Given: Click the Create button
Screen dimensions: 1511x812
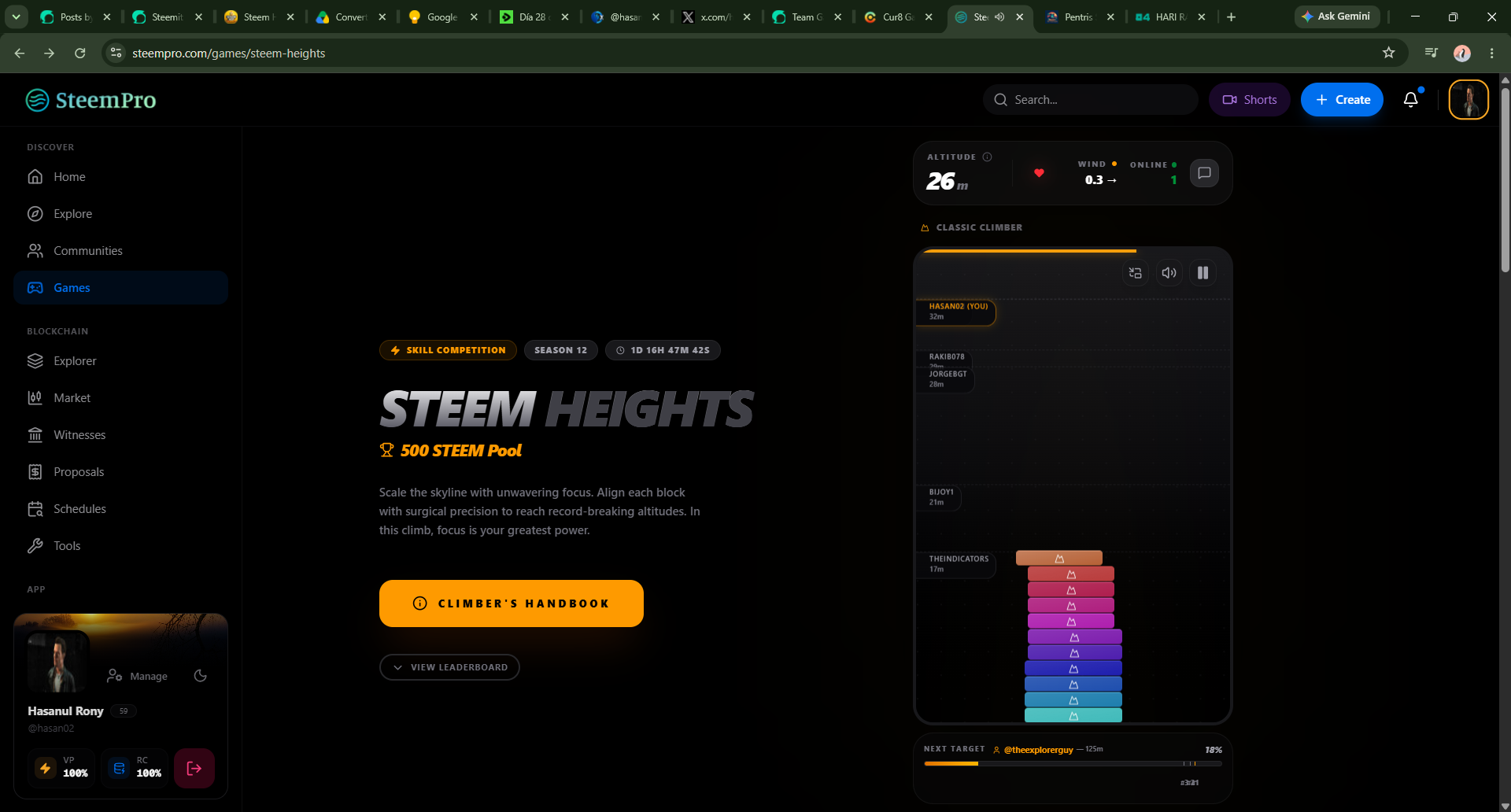Looking at the screenshot, I should coord(1342,100).
